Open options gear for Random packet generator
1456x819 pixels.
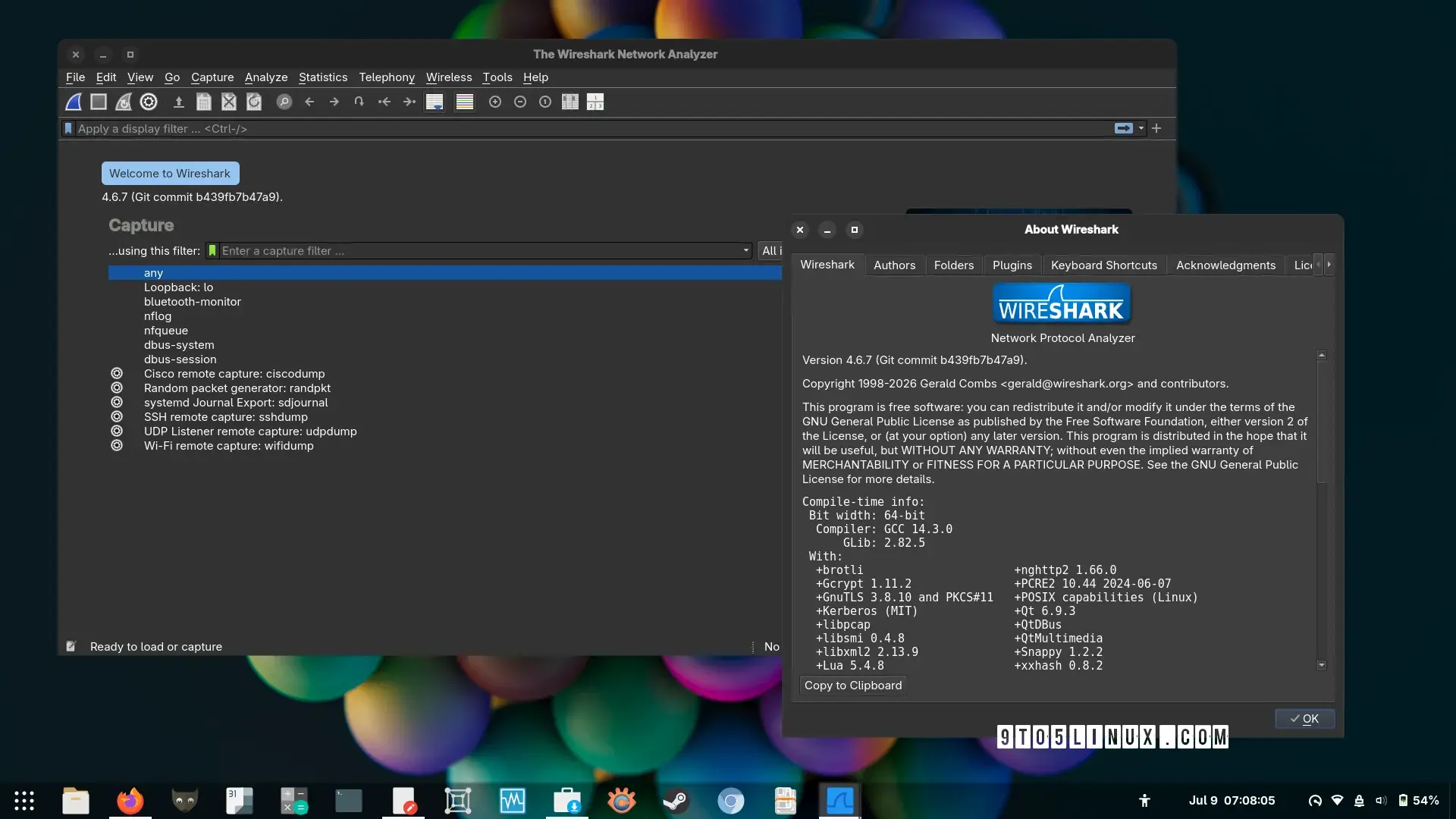(x=117, y=388)
